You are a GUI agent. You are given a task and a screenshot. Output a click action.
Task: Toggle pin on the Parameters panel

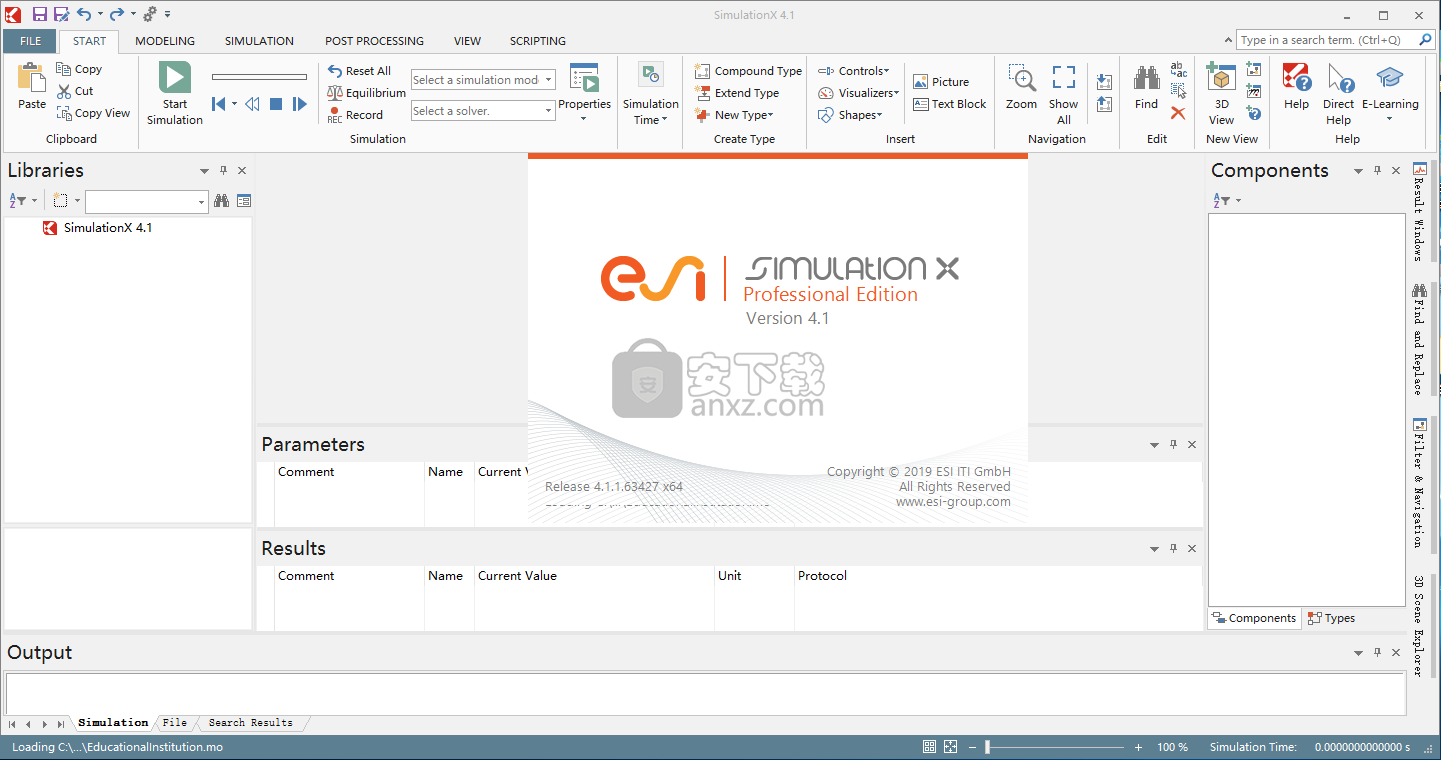pos(1173,445)
